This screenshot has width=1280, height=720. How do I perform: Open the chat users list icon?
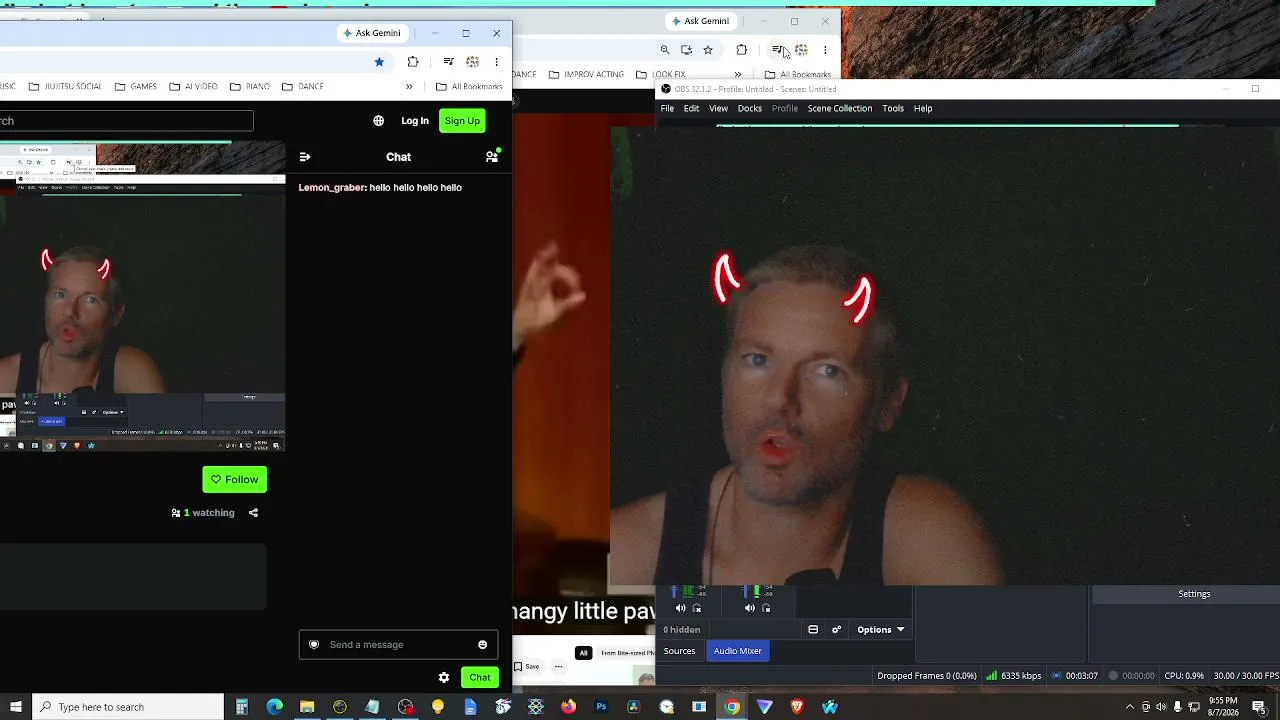coord(492,156)
